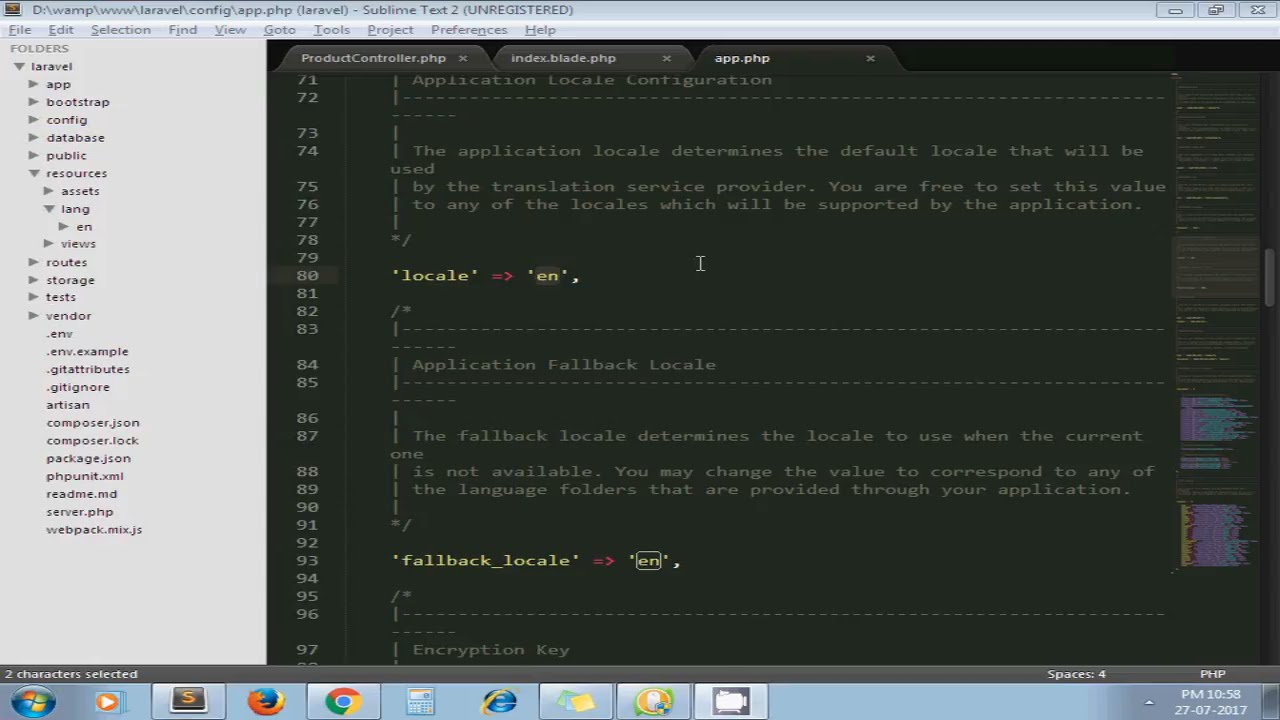Launch Internet Explorer from taskbar
This screenshot has width=1280, height=720.
499,701
